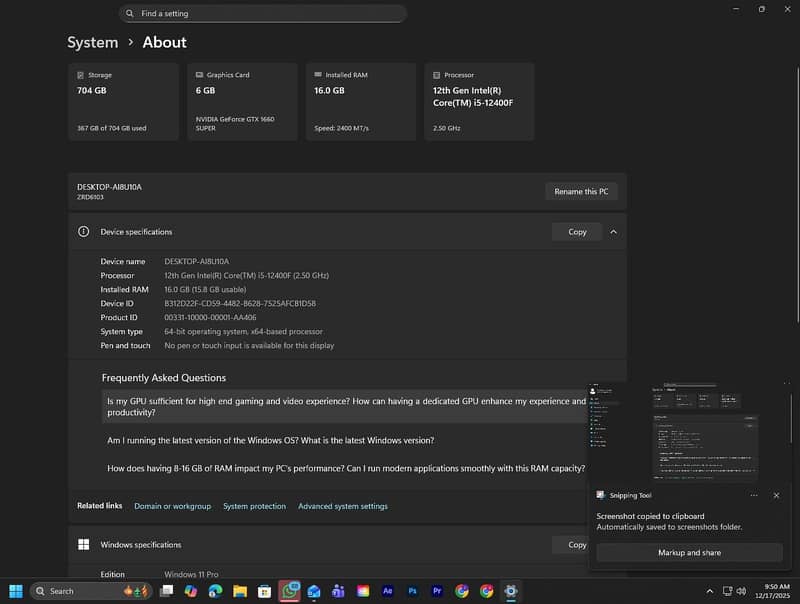
Task: Show hidden icons in the system tray
Action: [710, 591]
